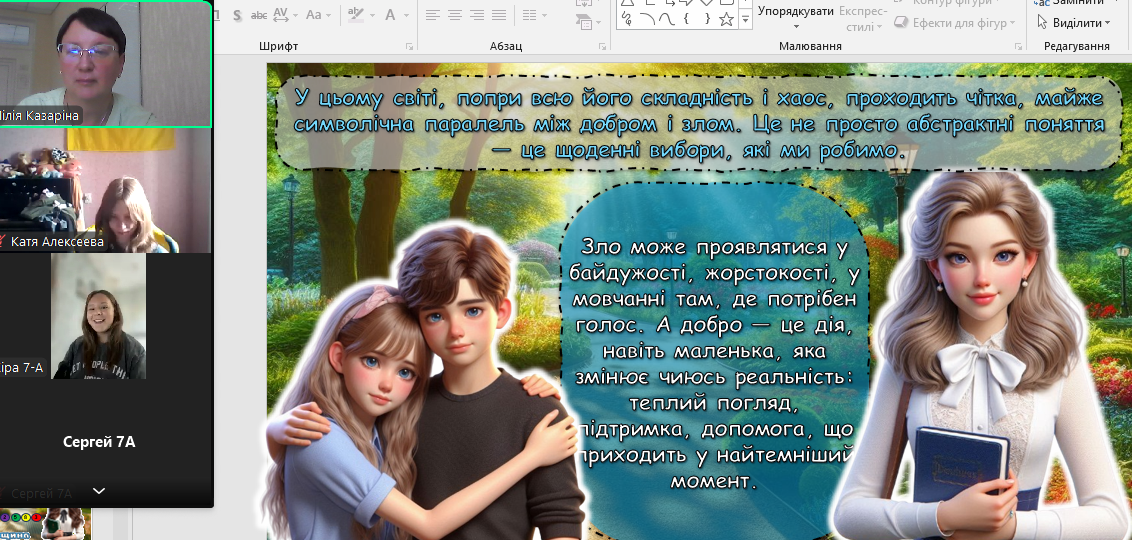Click the font color button
The image size is (1132, 540).
click(x=390, y=15)
